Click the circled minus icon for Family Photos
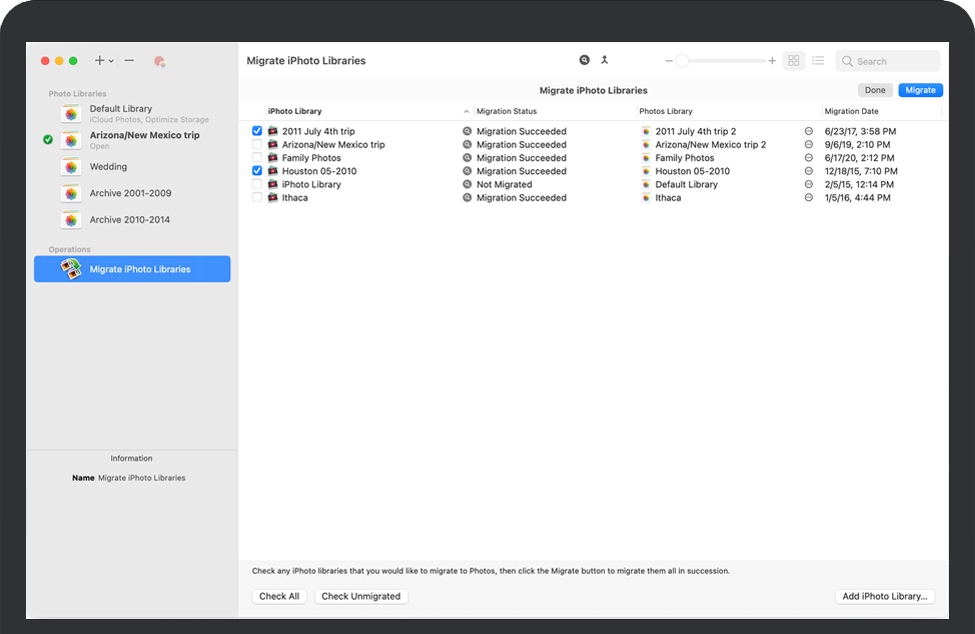 pos(809,158)
